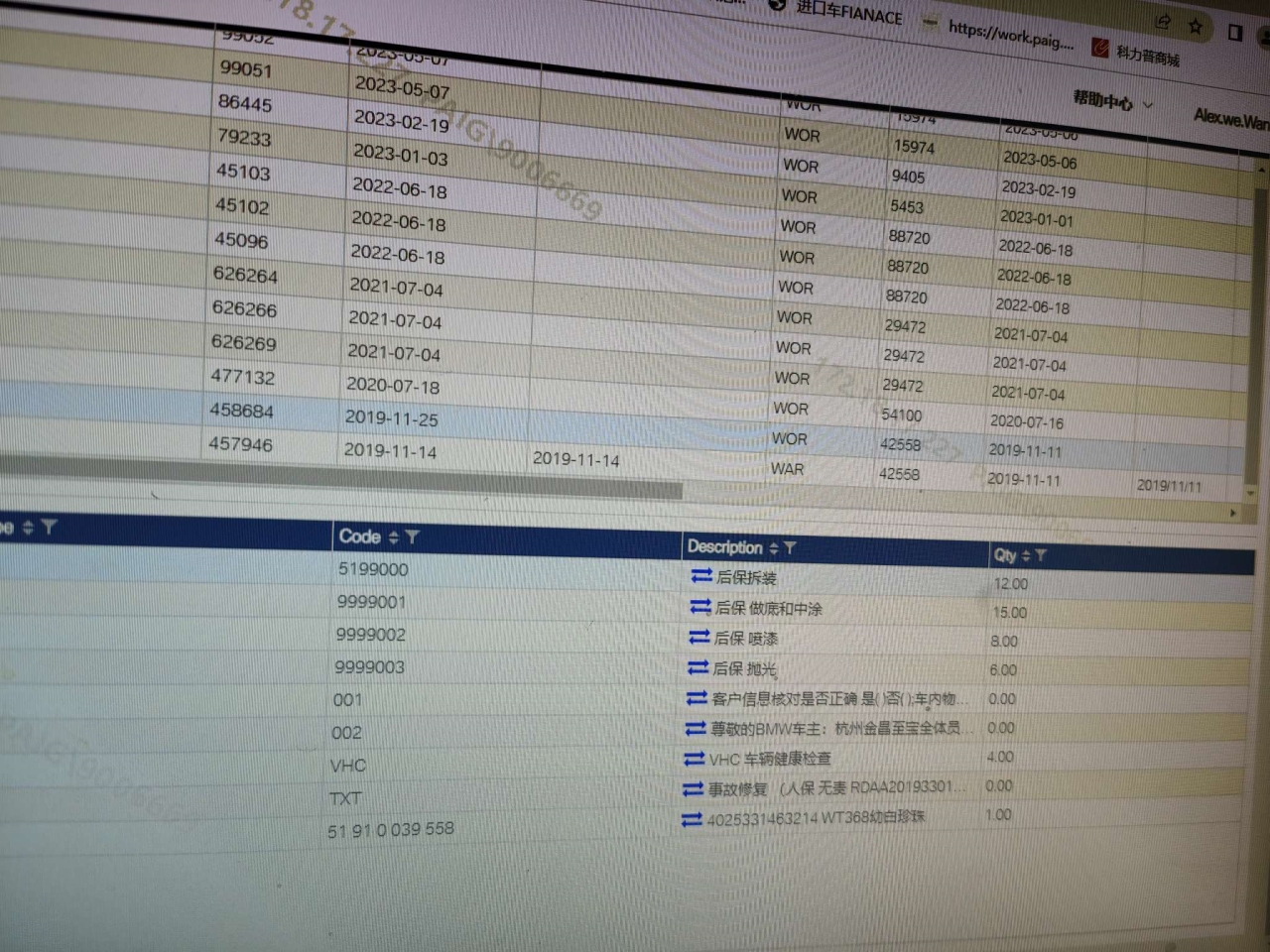1270x952 pixels.
Task: Select the row with number 45096
Action: click(241, 241)
